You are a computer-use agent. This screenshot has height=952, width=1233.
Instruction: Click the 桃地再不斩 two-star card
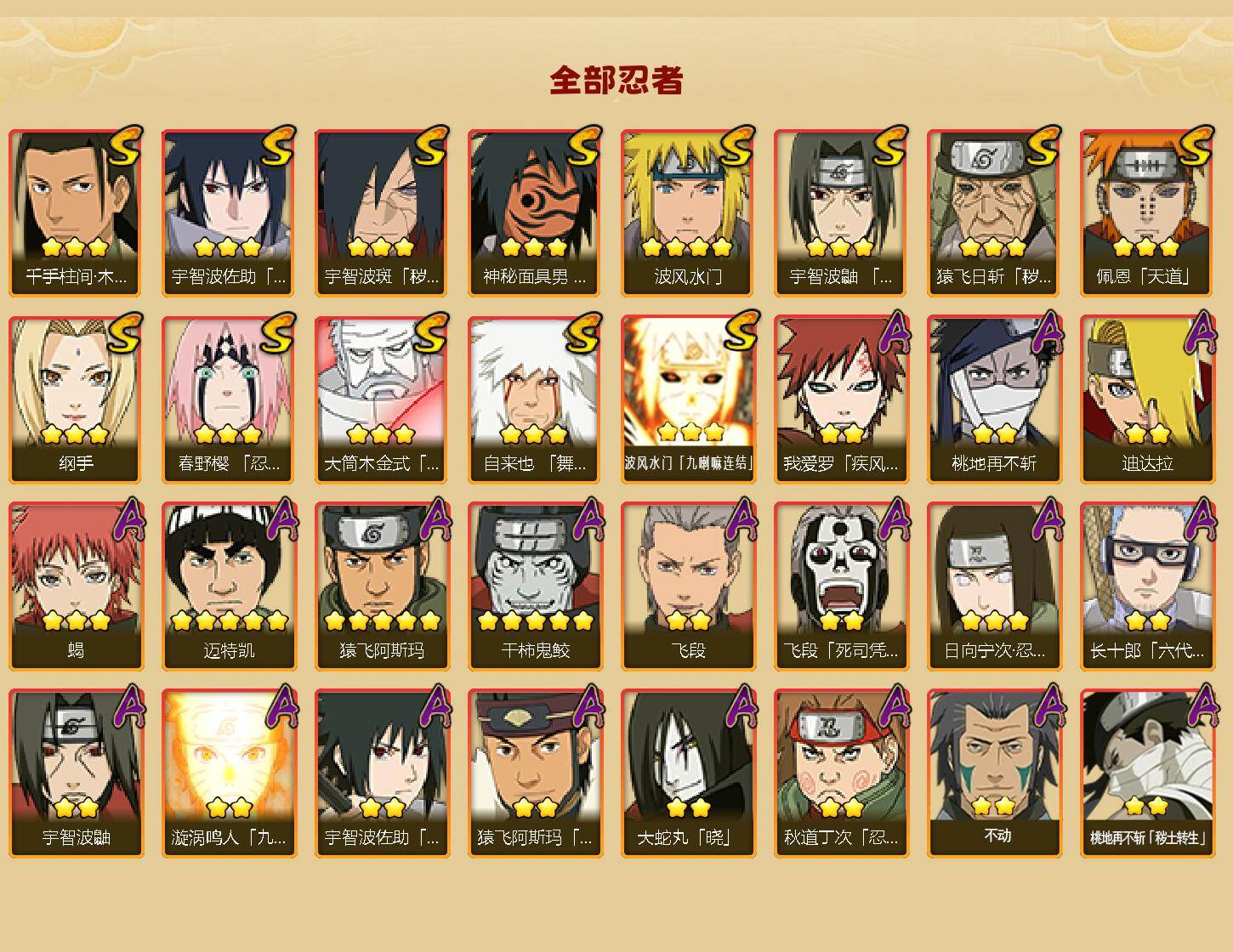pos(994,399)
